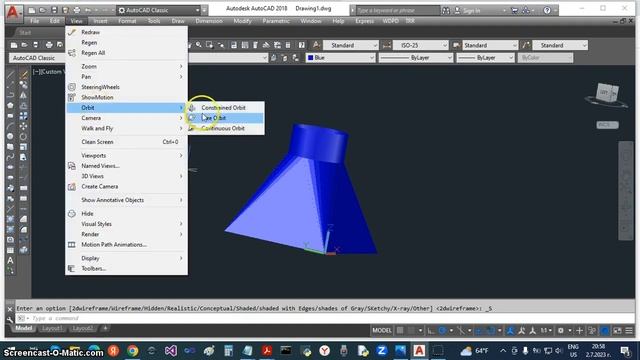Open the ISO-25 dimension style dropdown

pos(421,45)
